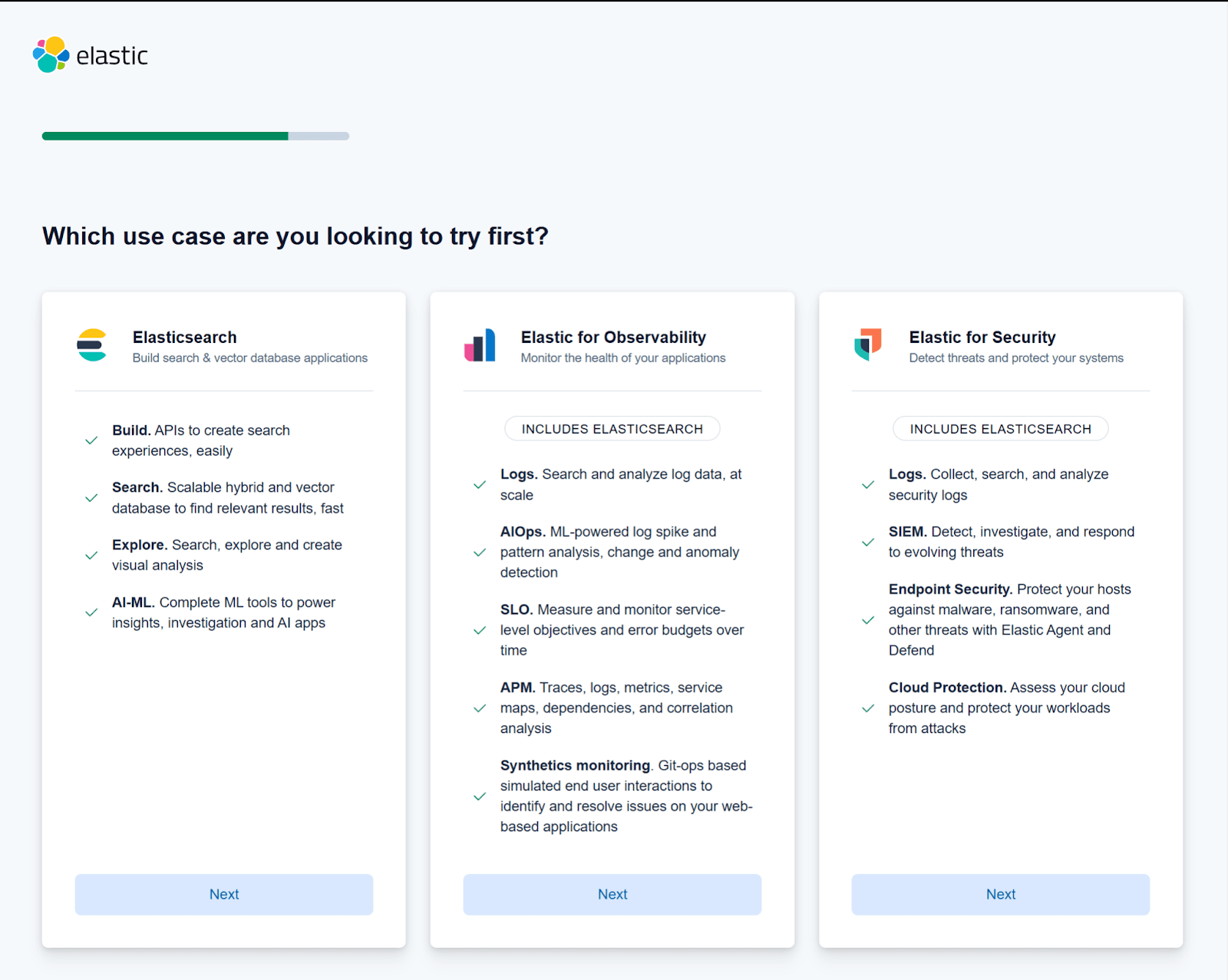Image resolution: width=1228 pixels, height=980 pixels.
Task: Click Next under Elastic for Observability
Action: click(612, 894)
